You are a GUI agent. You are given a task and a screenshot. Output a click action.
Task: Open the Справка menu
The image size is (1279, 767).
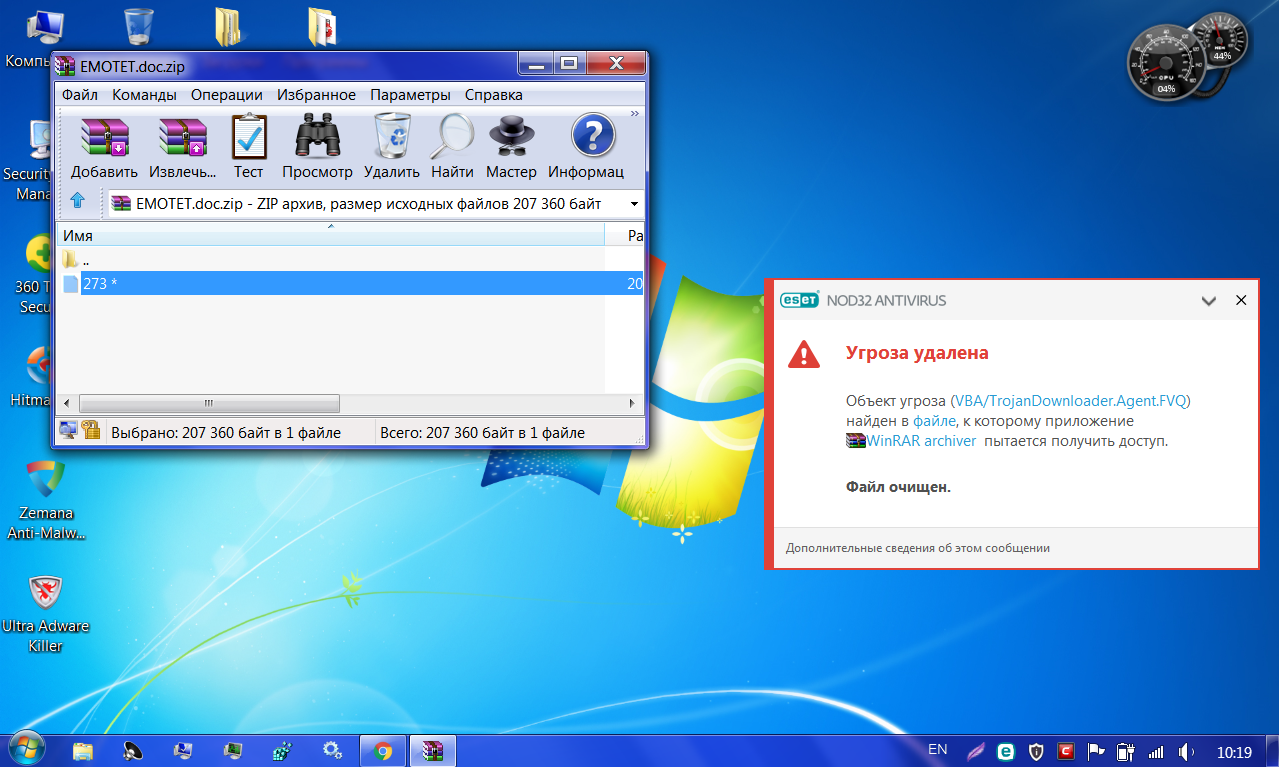pos(493,95)
